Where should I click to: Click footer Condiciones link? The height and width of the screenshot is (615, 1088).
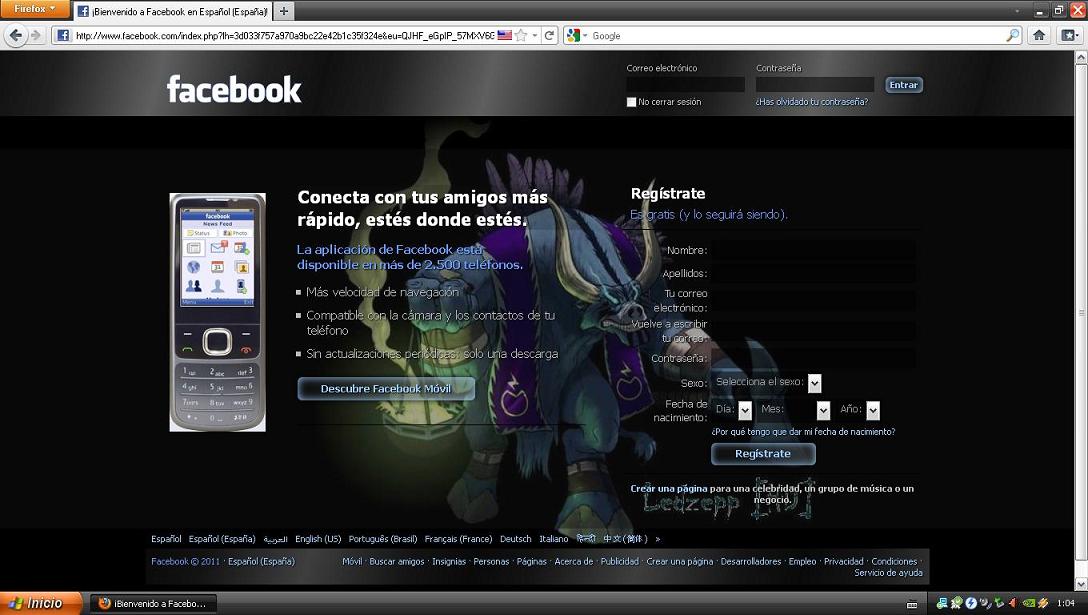(894, 562)
